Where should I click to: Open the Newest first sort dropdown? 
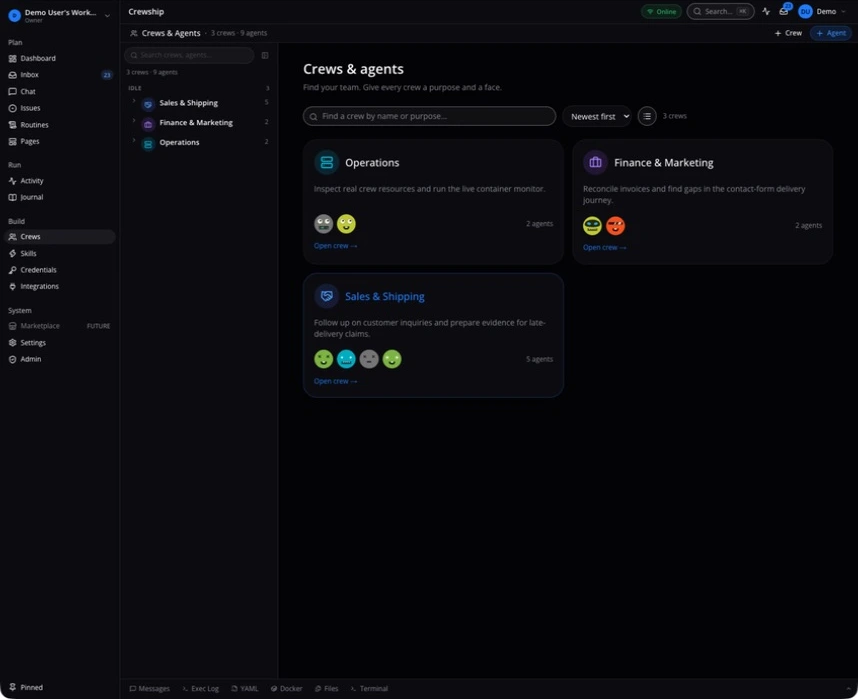(597, 116)
